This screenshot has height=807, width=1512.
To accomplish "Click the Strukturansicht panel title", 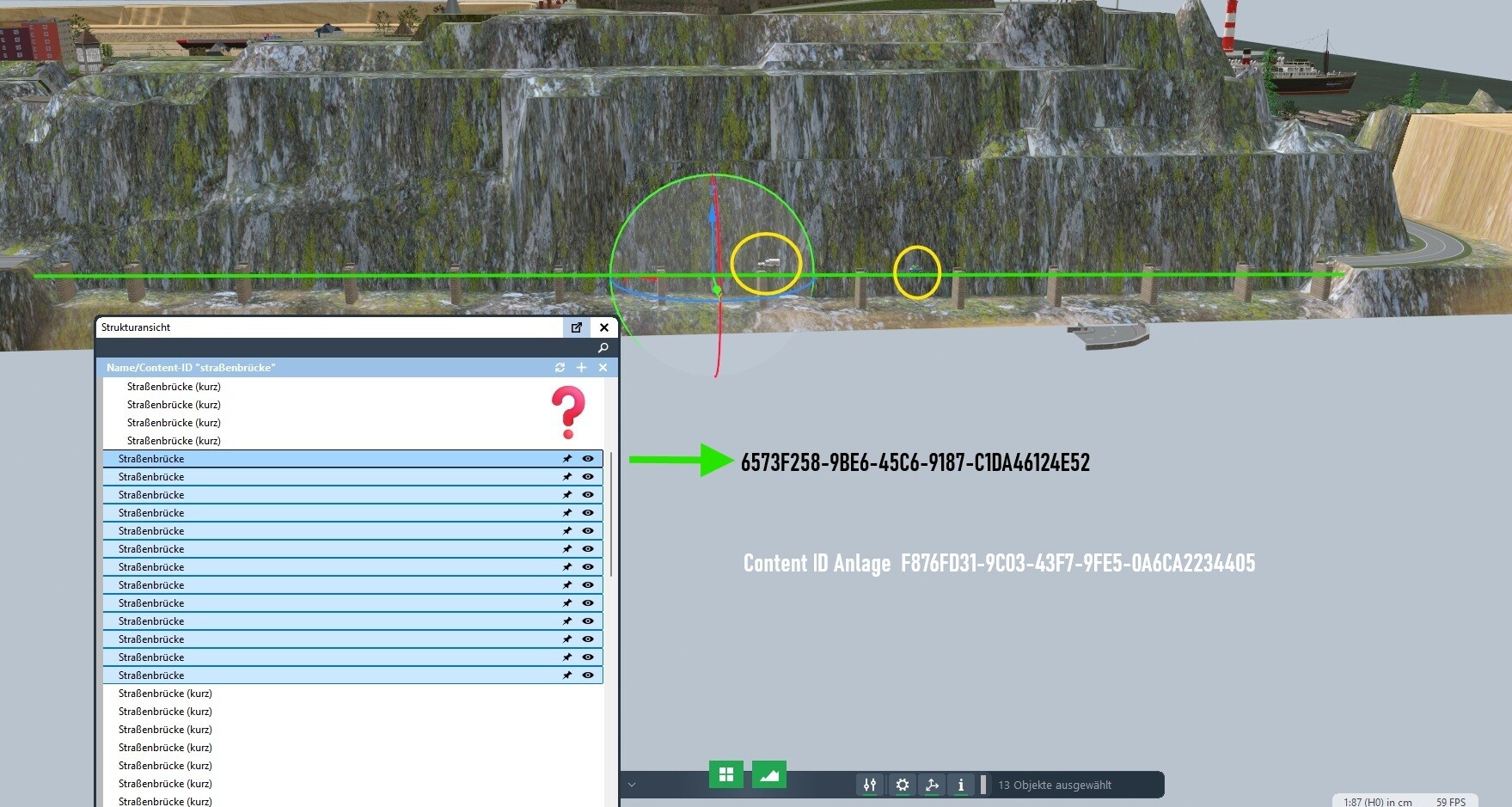I will (x=136, y=327).
